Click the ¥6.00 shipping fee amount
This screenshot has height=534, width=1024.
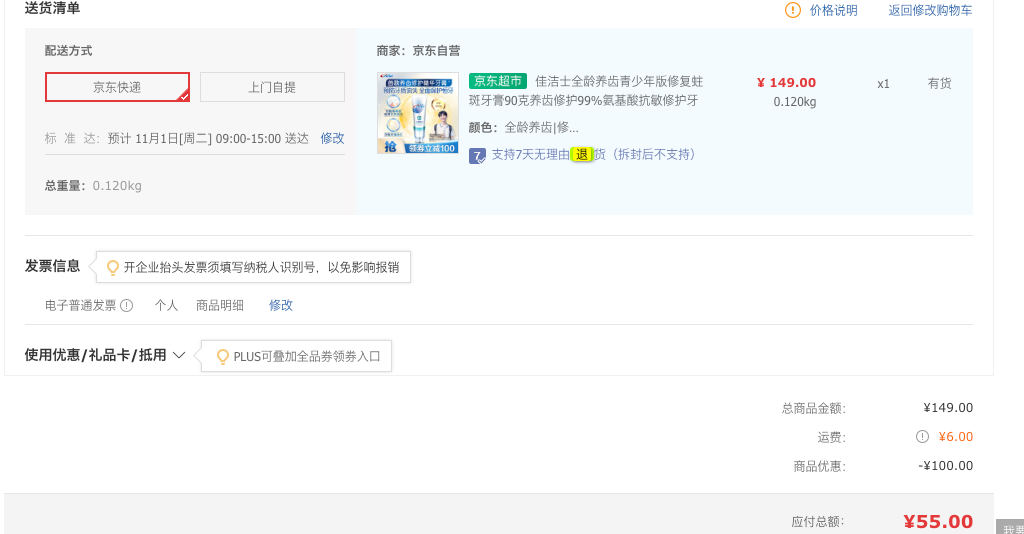tap(956, 437)
